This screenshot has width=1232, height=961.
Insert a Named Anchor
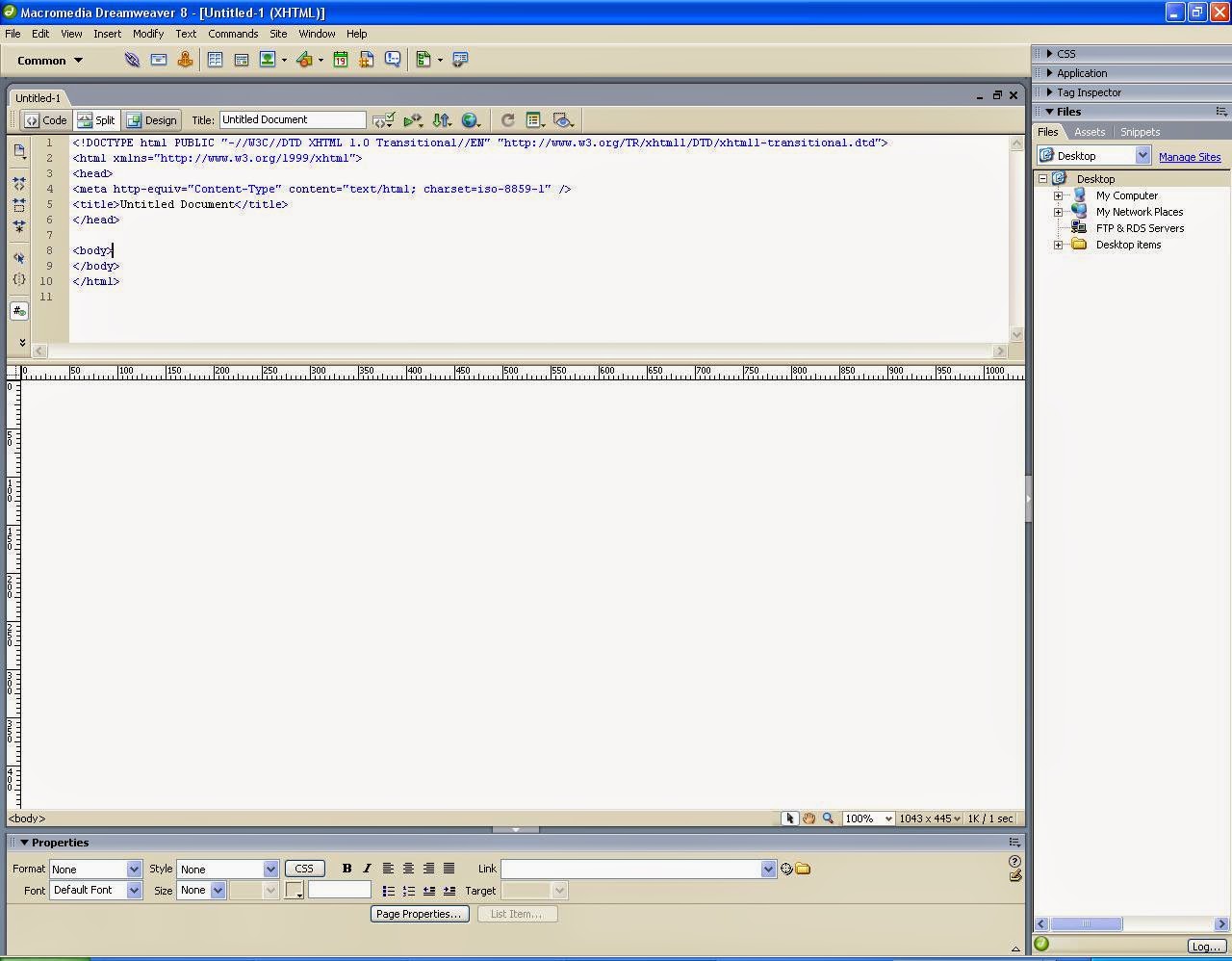click(x=185, y=60)
